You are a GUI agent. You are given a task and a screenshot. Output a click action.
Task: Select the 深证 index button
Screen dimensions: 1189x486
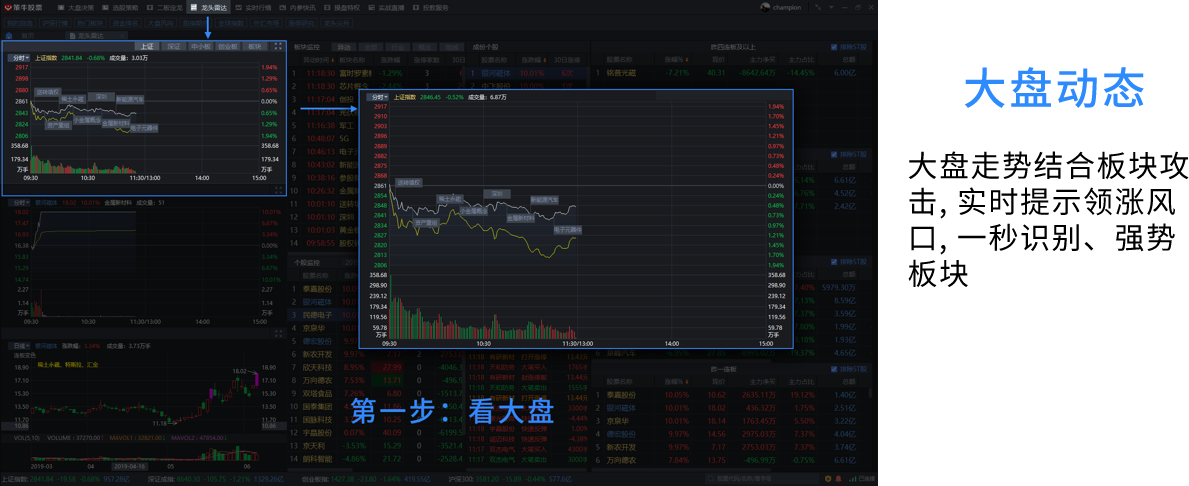click(174, 46)
